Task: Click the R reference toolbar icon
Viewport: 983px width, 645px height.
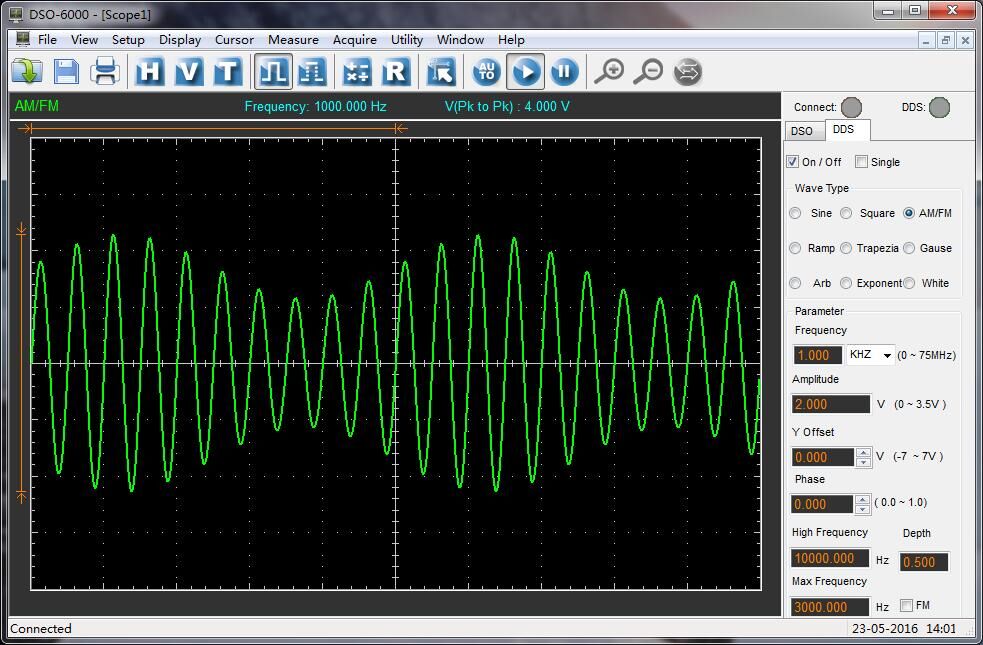Action: (396, 71)
